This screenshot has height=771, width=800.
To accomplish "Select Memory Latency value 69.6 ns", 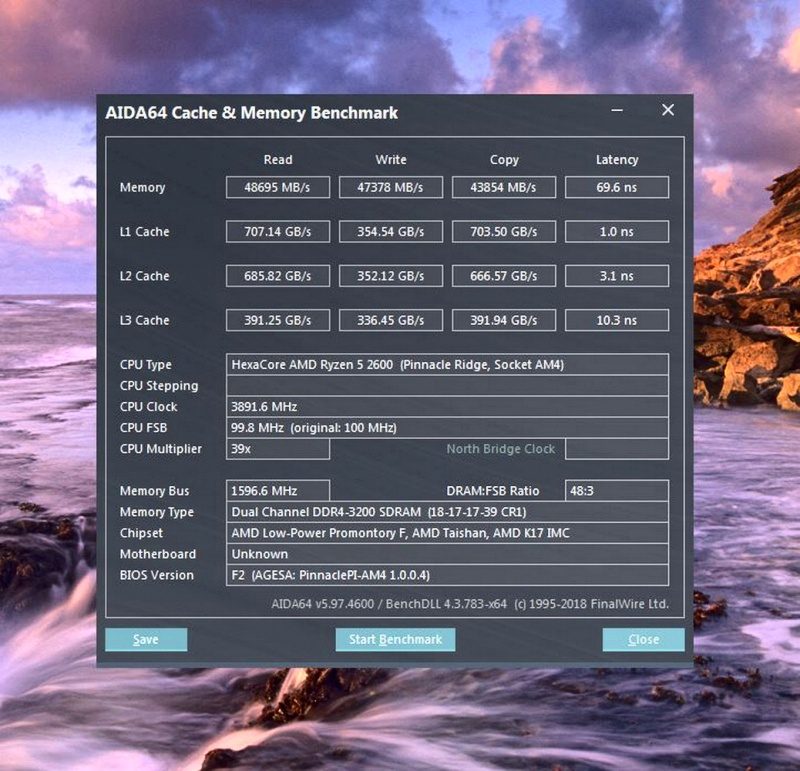I will click(x=617, y=187).
